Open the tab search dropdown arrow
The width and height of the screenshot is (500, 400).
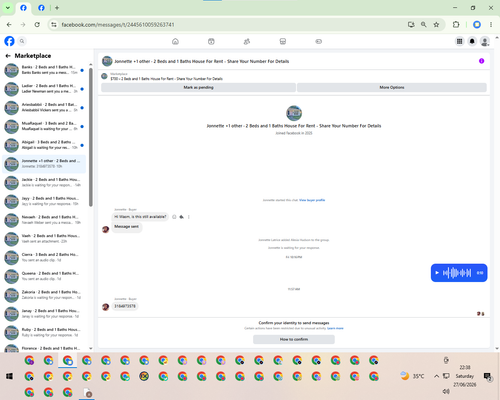pyautogui.click(x=8, y=8)
